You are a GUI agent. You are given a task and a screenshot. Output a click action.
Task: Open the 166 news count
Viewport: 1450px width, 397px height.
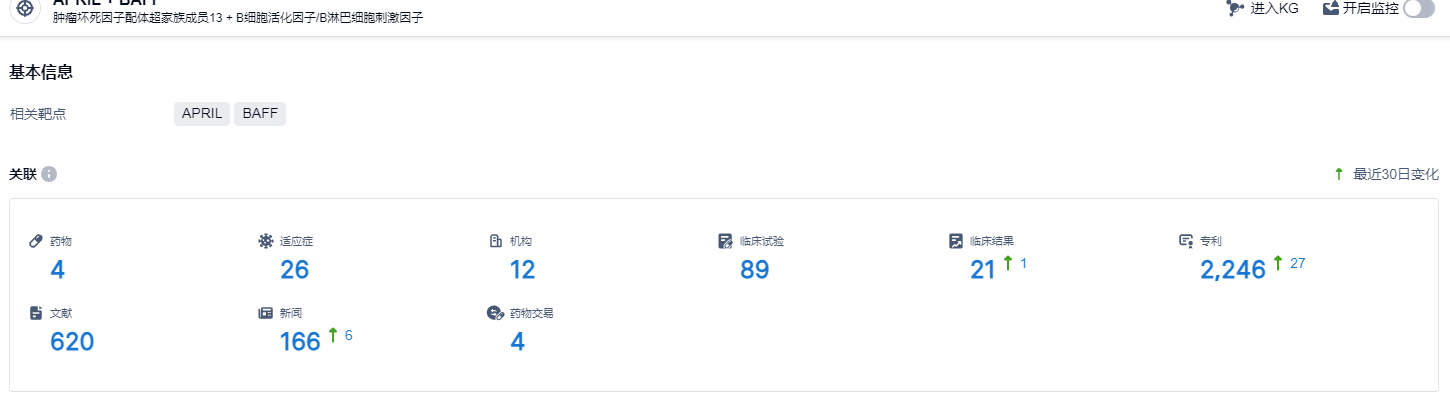pyautogui.click(x=300, y=342)
